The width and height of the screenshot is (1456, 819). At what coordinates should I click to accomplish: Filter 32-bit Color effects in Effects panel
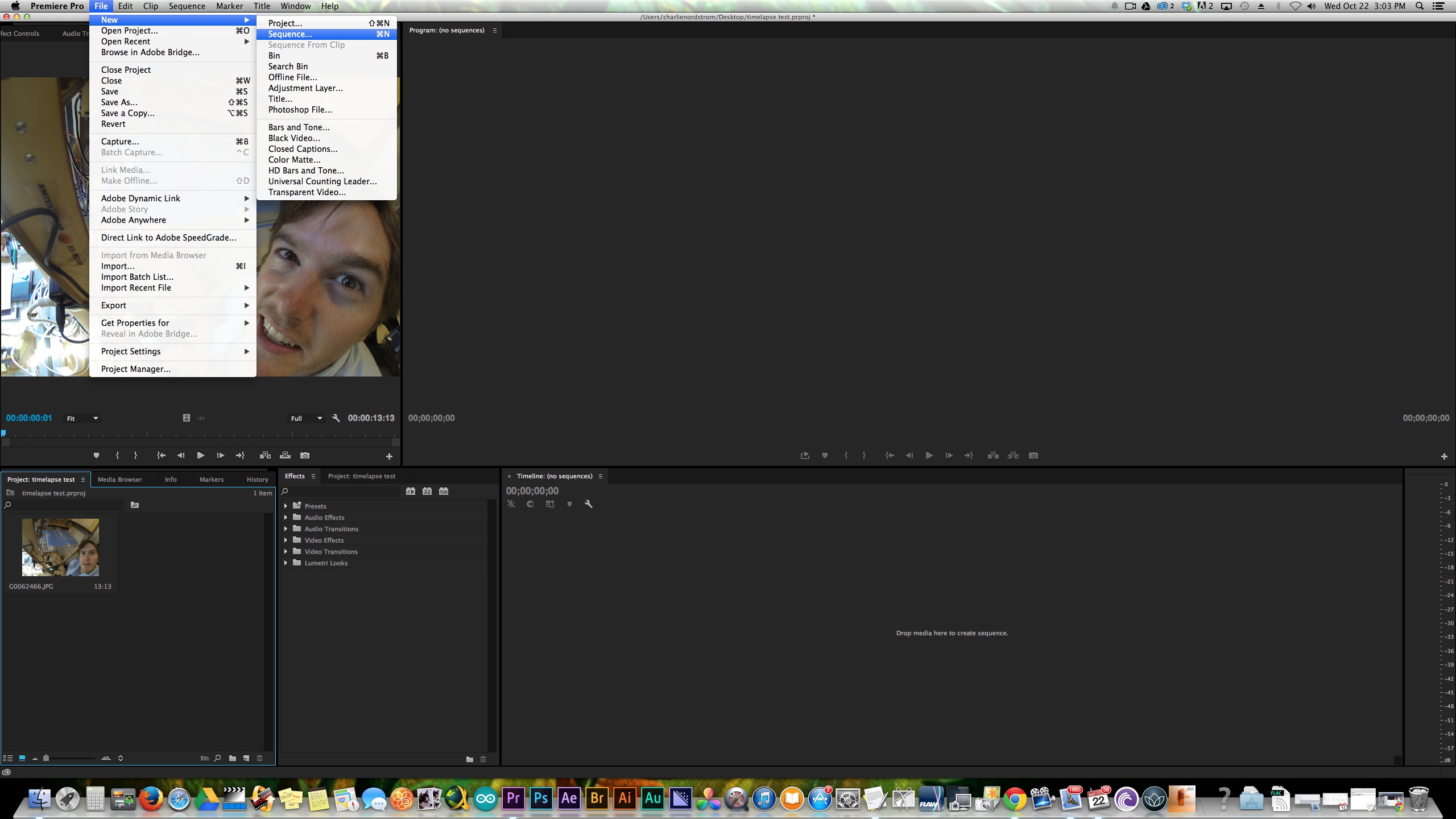[x=427, y=491]
